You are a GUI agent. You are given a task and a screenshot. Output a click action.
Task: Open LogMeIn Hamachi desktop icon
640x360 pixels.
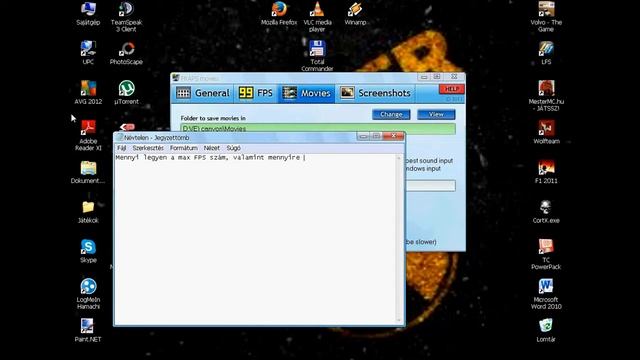pyautogui.click(x=88, y=294)
